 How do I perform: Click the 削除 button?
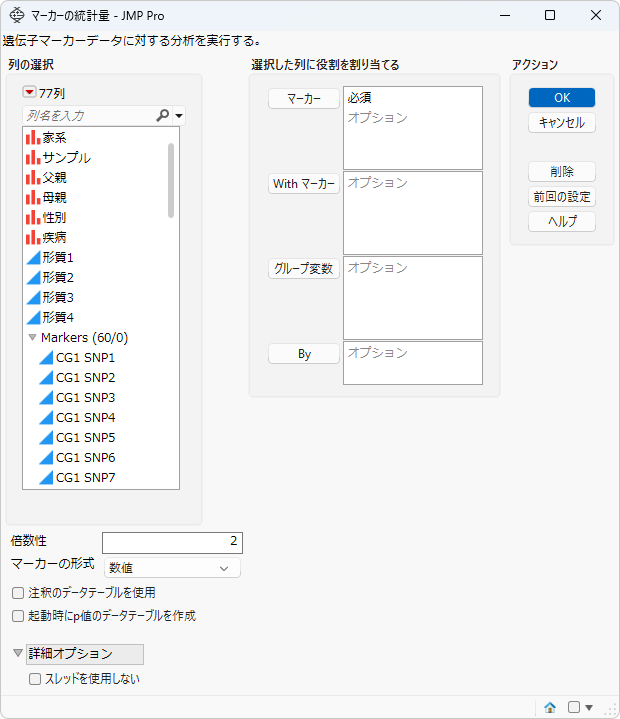point(562,172)
